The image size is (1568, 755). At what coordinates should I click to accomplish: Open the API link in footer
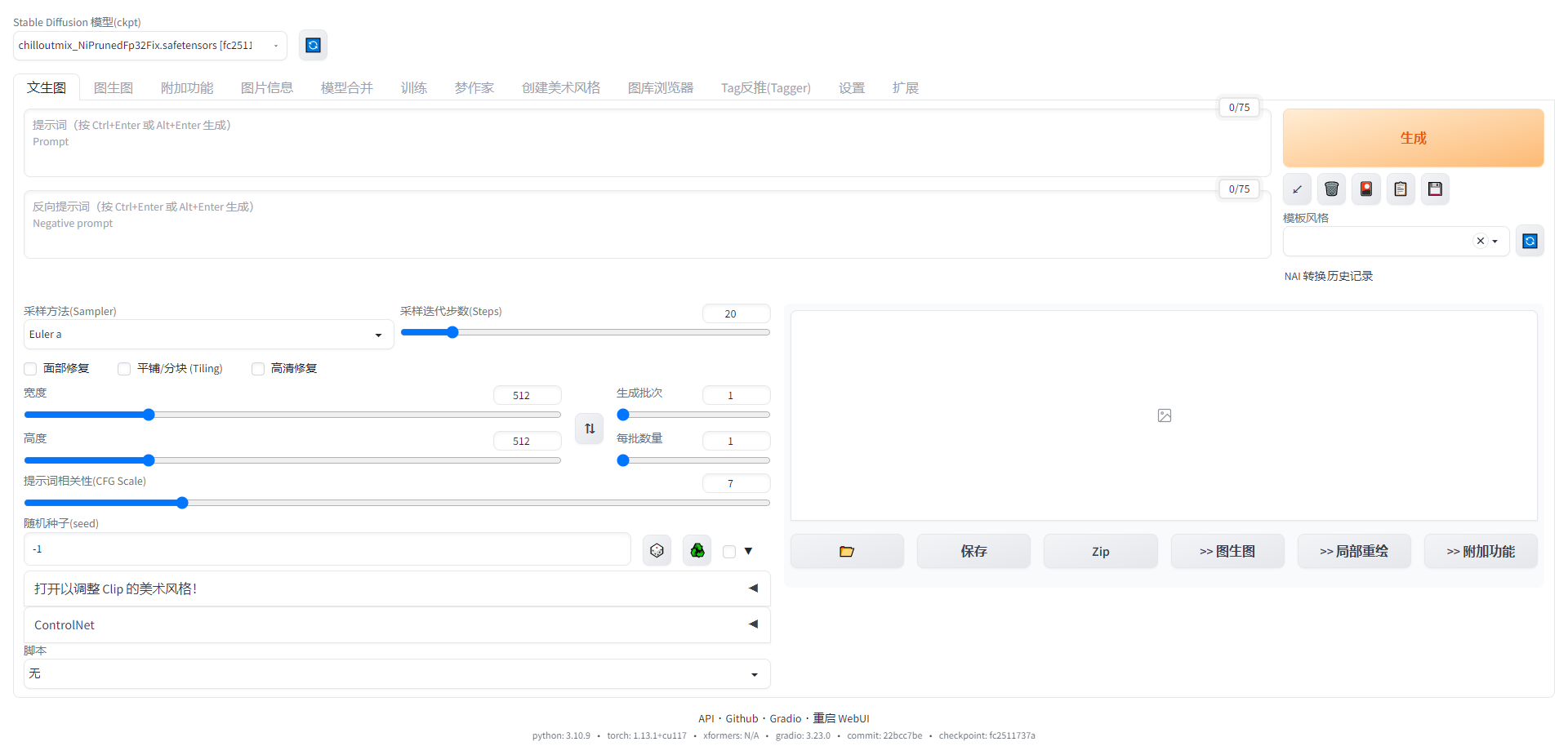(706, 719)
